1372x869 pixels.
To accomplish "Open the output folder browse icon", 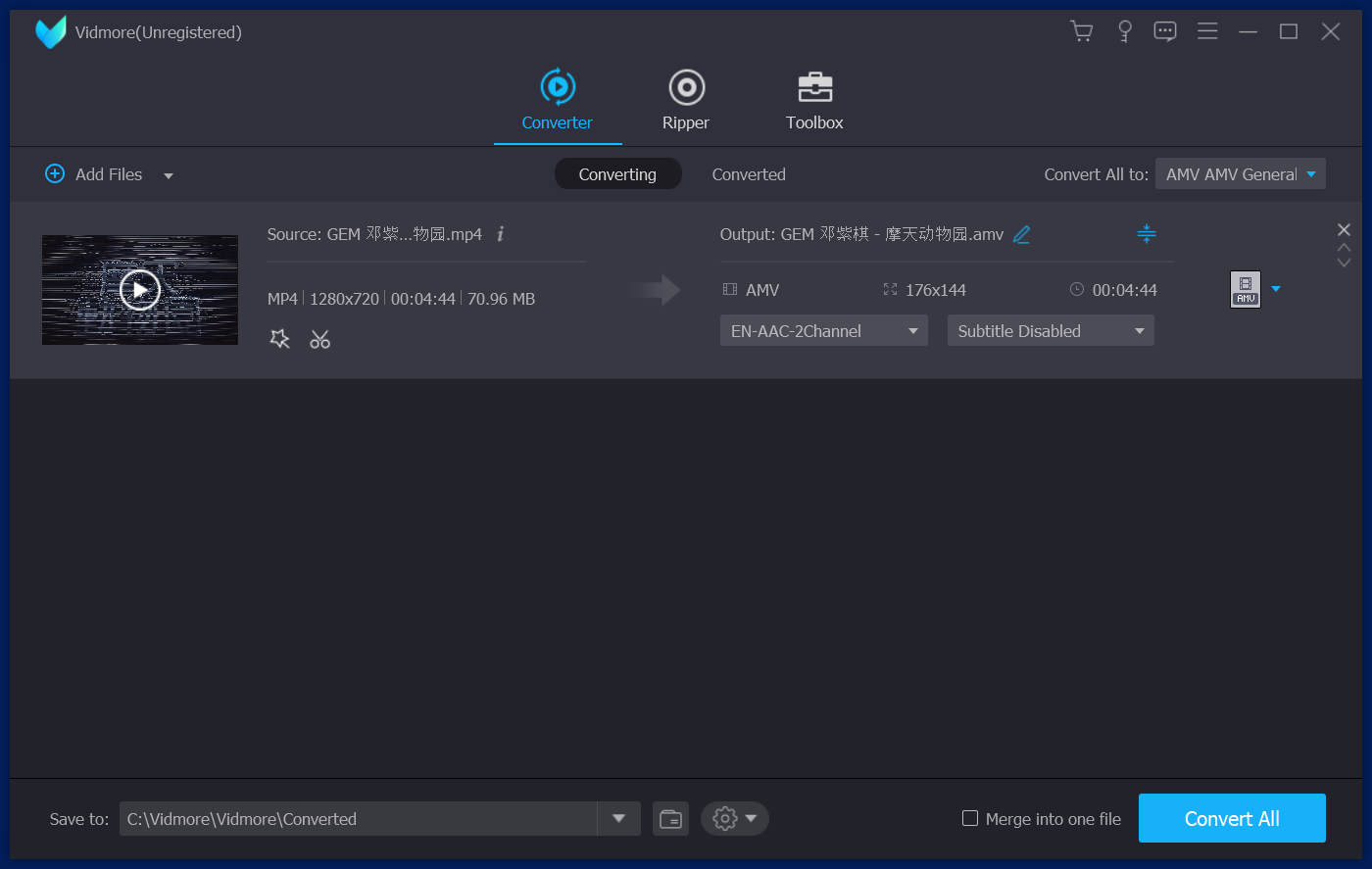I will (x=670, y=818).
